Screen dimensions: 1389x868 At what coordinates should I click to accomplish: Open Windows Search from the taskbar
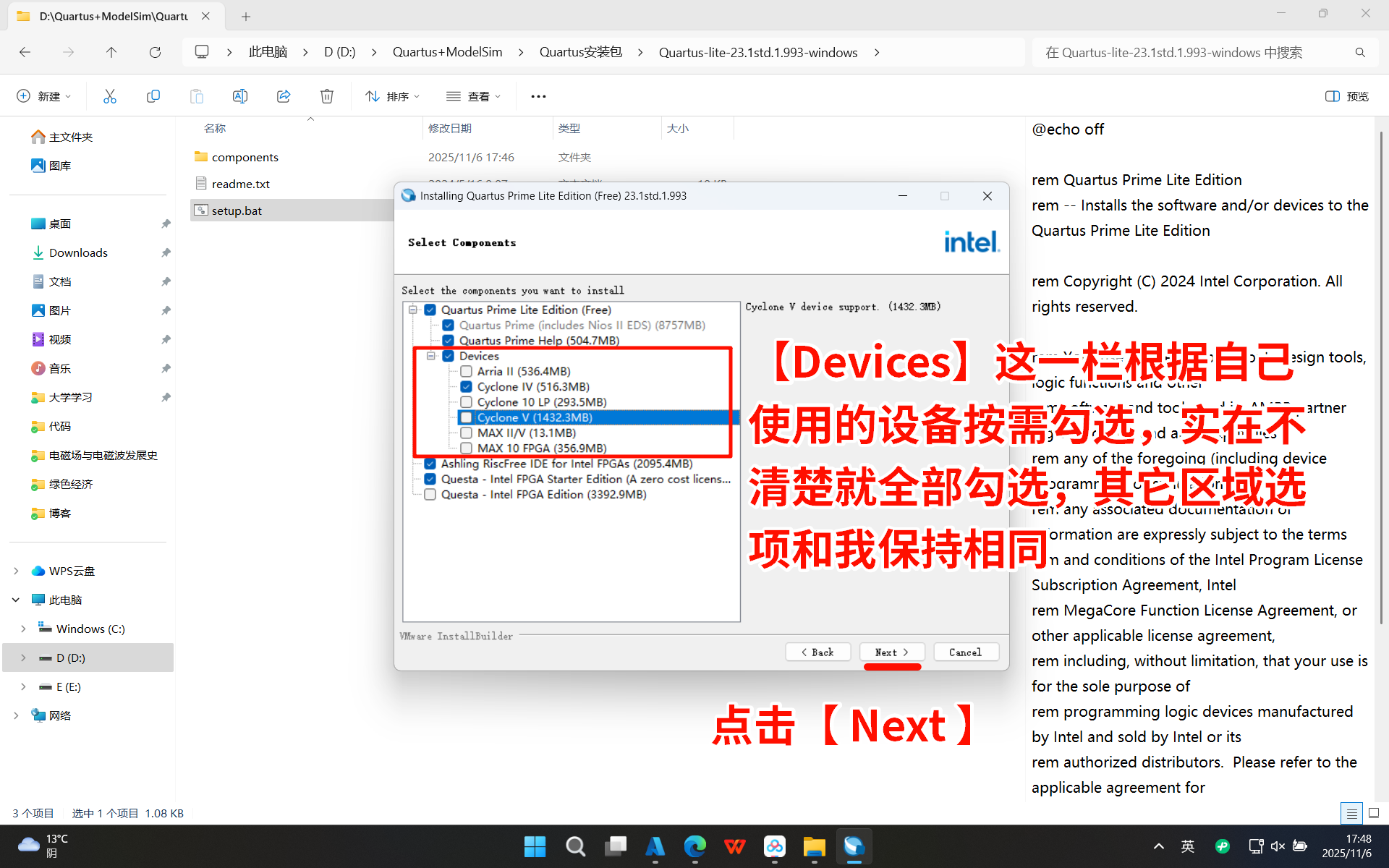576,846
